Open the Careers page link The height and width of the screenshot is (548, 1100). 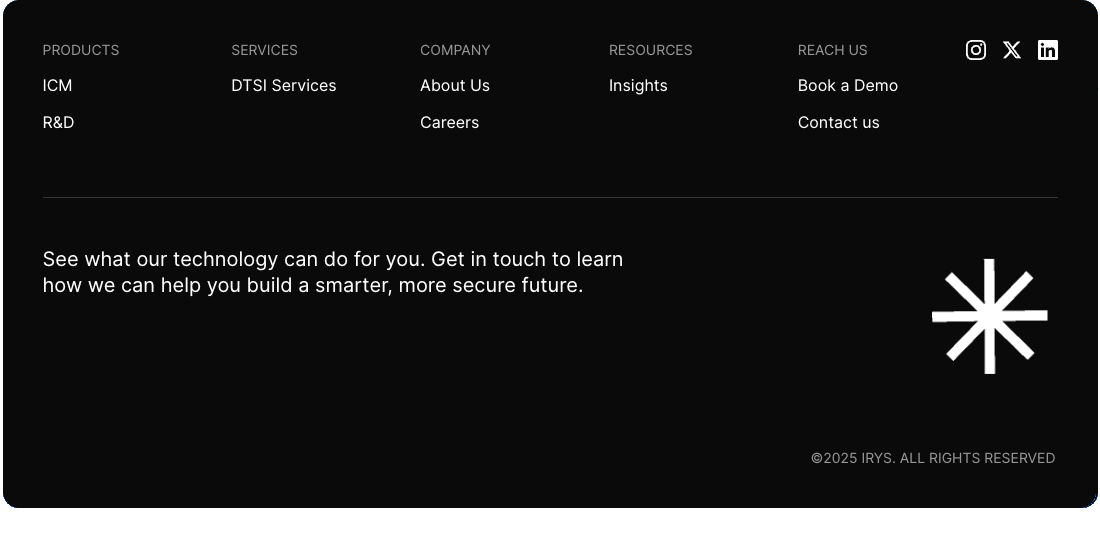tap(449, 123)
